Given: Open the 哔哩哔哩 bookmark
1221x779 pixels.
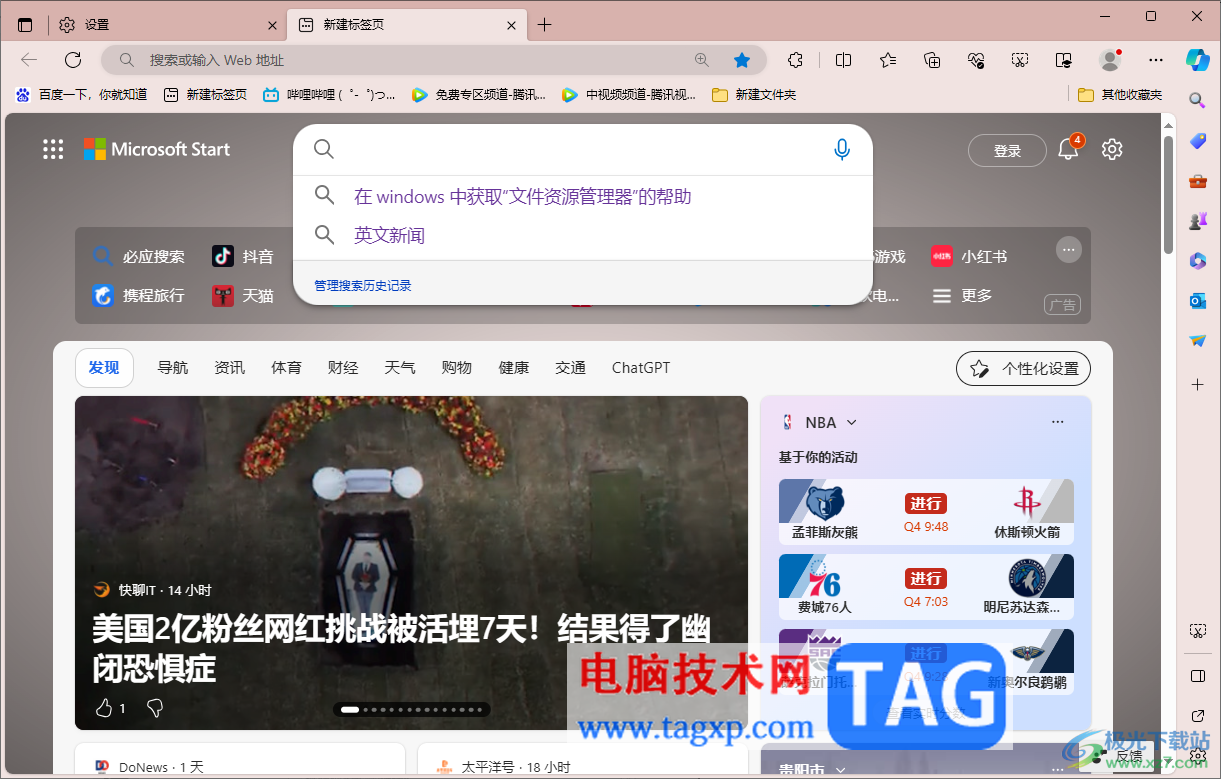Looking at the screenshot, I should (330, 95).
